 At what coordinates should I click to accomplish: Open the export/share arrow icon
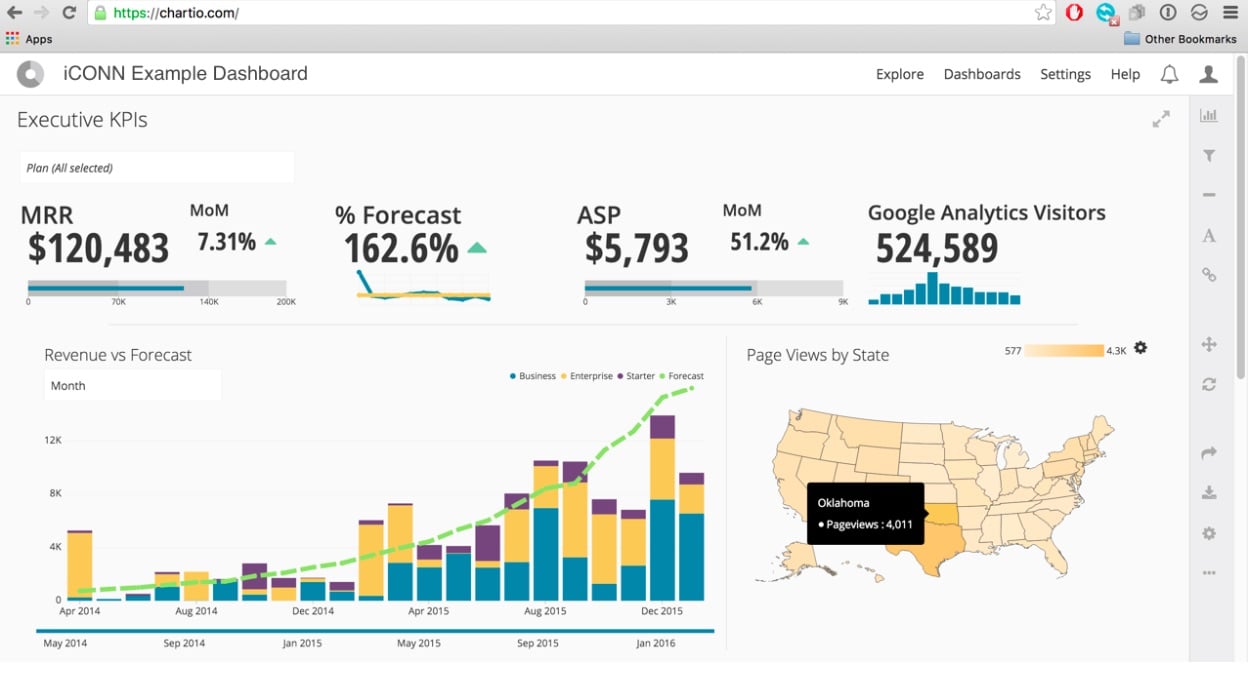(x=1209, y=452)
